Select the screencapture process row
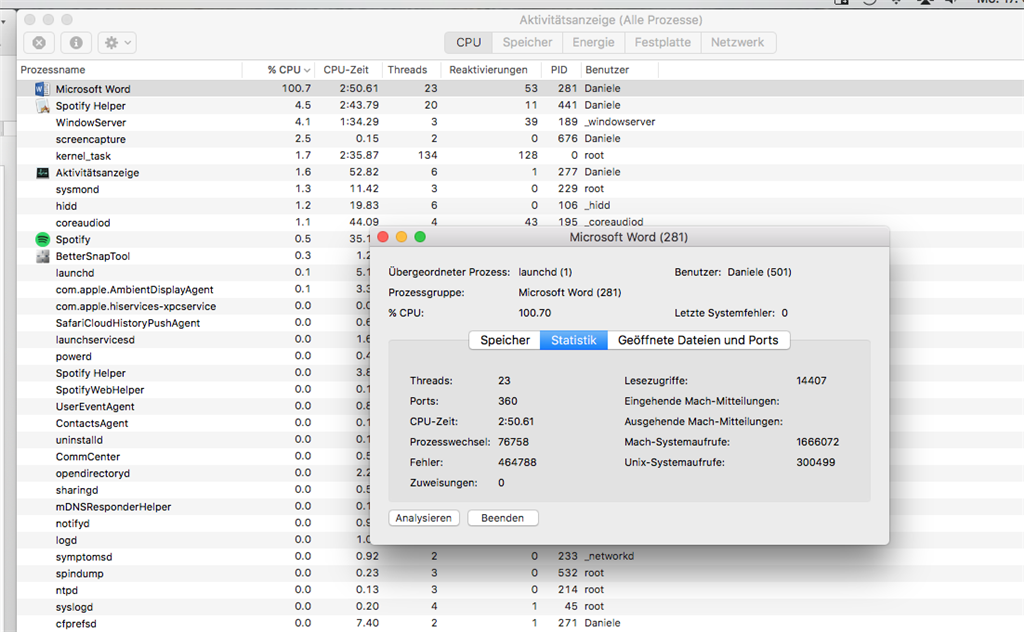This screenshot has height=632, width=1024. [x=520, y=139]
